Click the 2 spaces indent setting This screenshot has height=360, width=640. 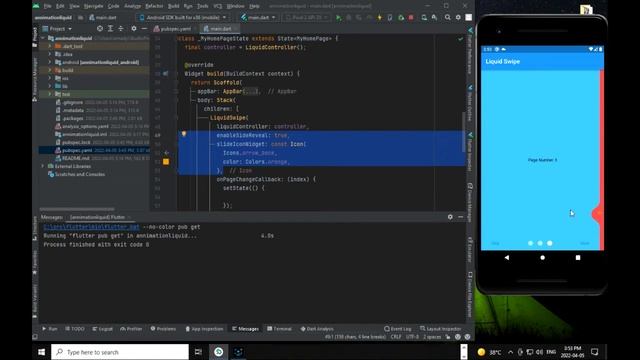[432, 337]
